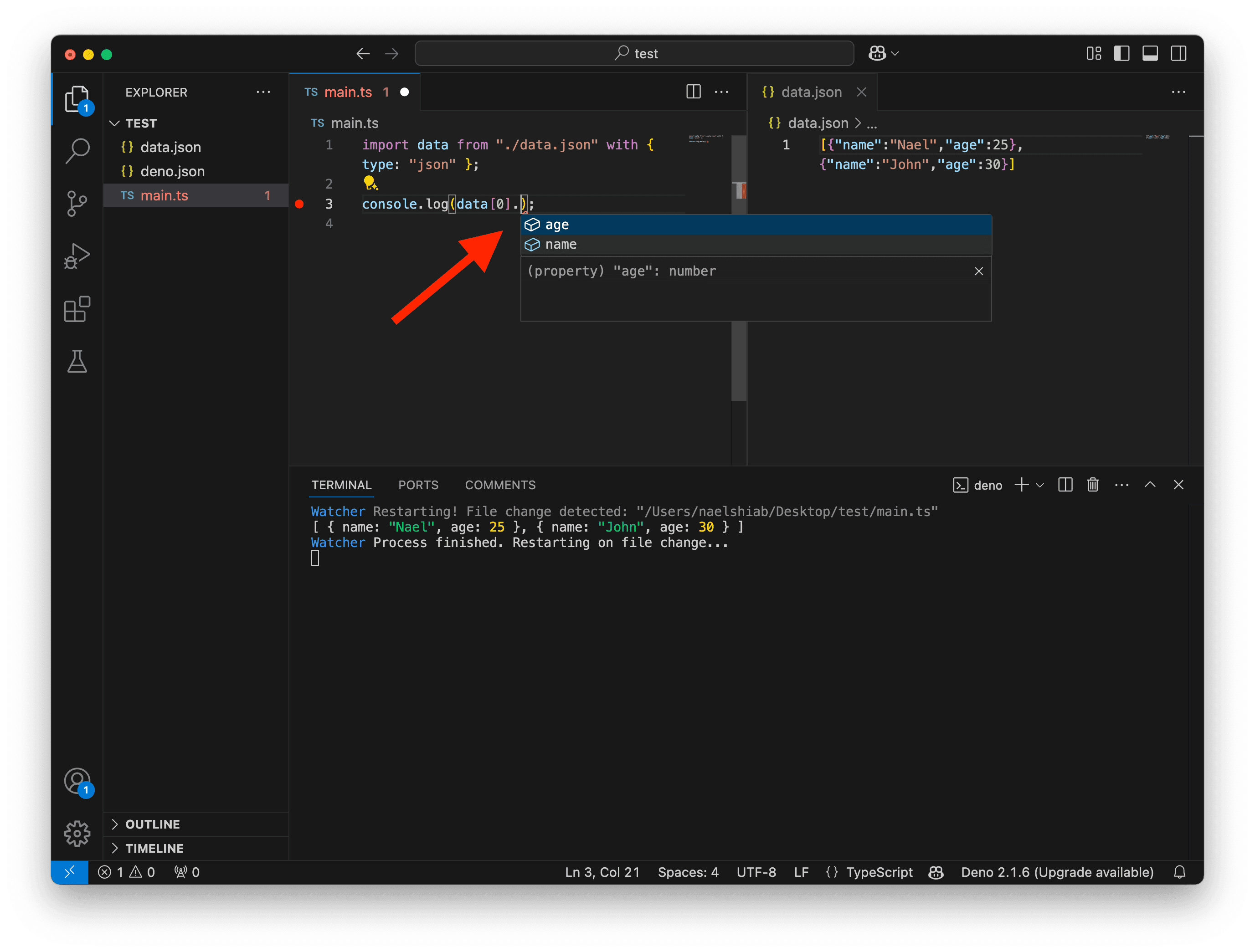Select main.ts in the Explorer tree

click(x=196, y=195)
